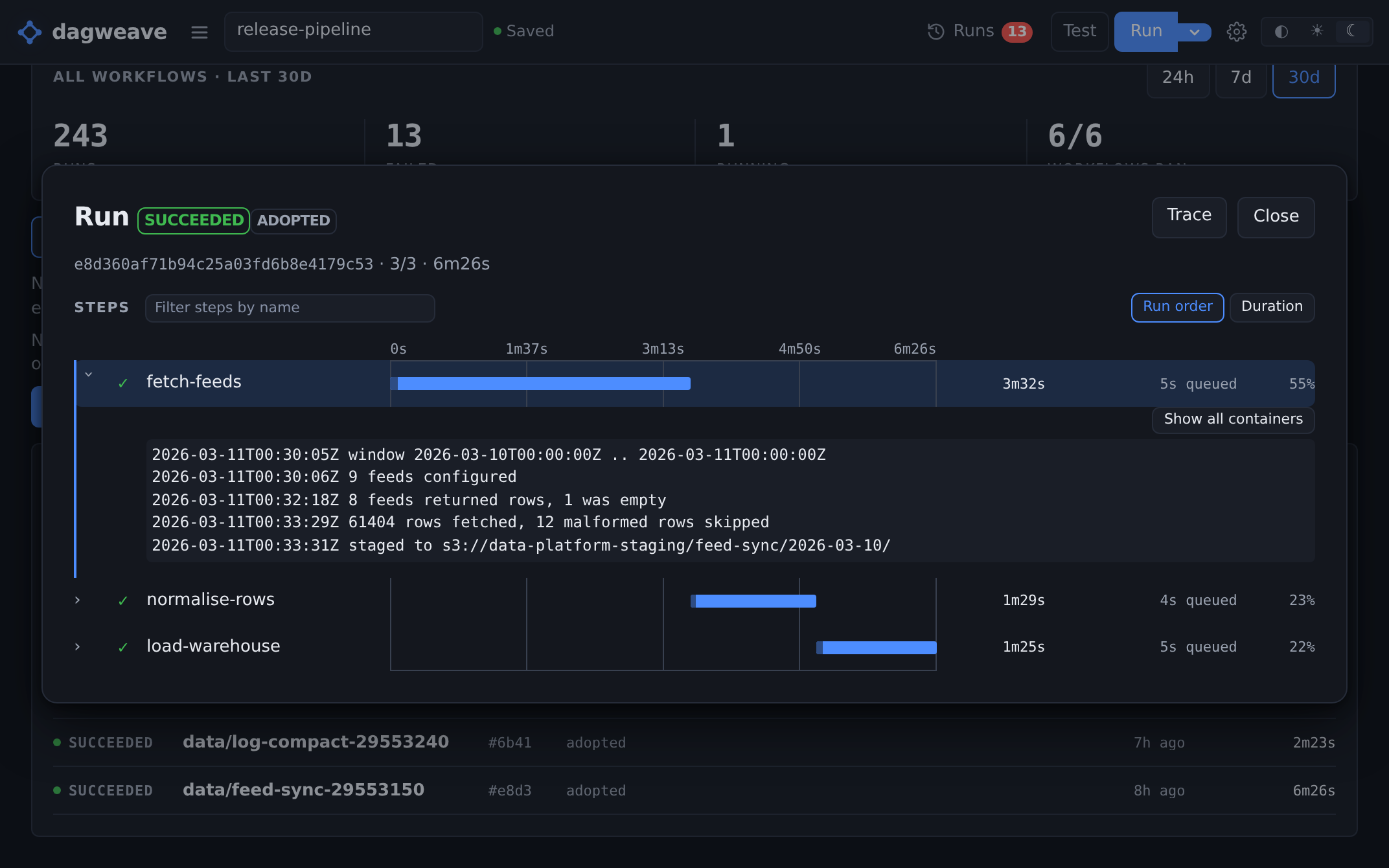Click the run id e8d360af71b94c25a03fd6b8e4179c53
Screen dimensions: 1389x868
click(224, 265)
